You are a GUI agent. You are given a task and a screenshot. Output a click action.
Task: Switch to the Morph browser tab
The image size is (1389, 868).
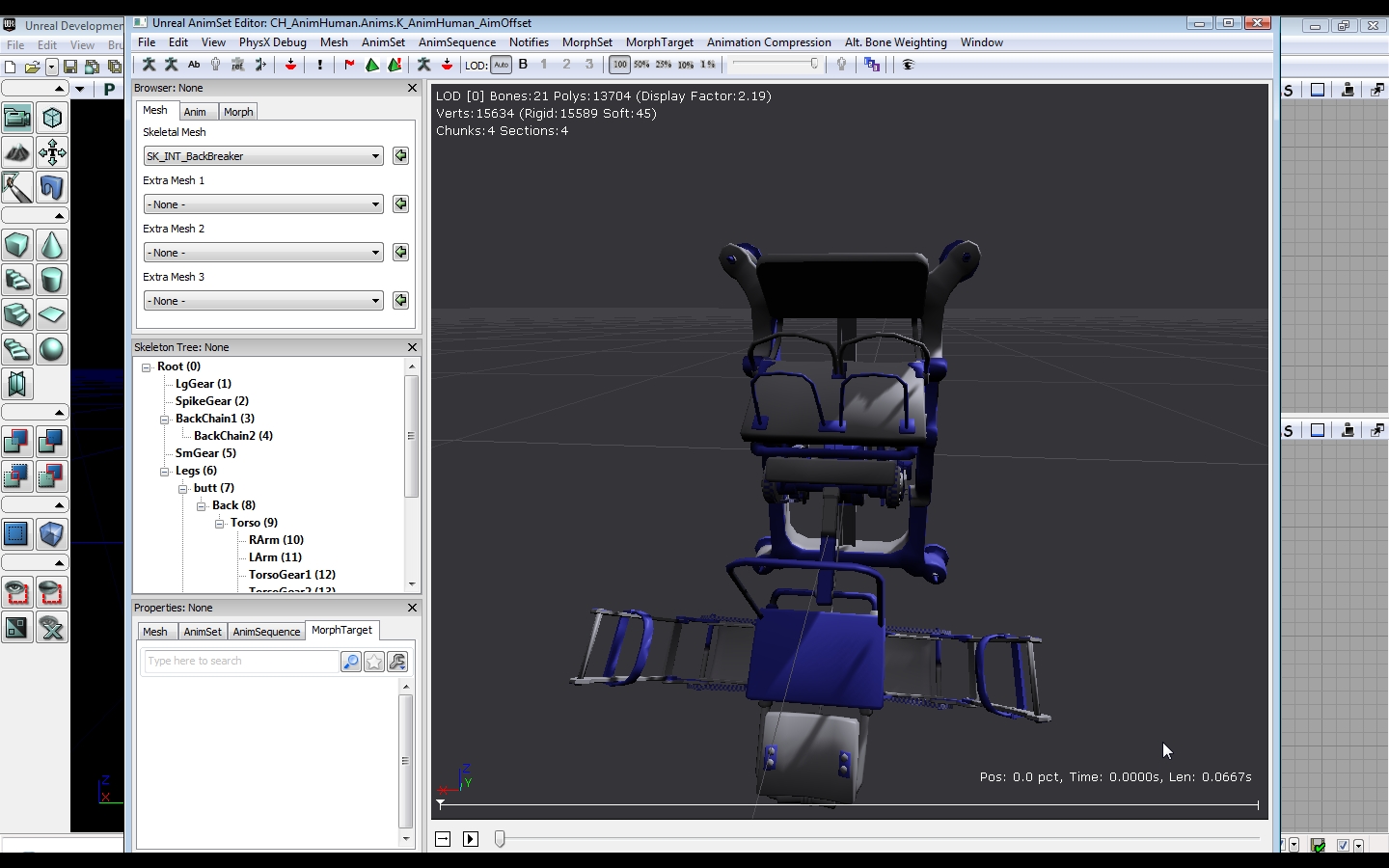[x=238, y=112]
